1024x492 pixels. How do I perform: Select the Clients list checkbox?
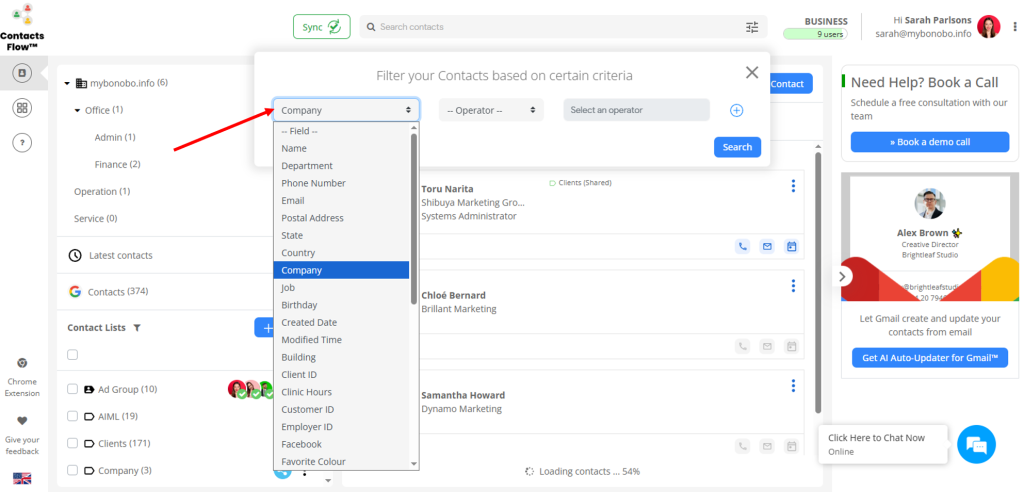click(x=72, y=443)
